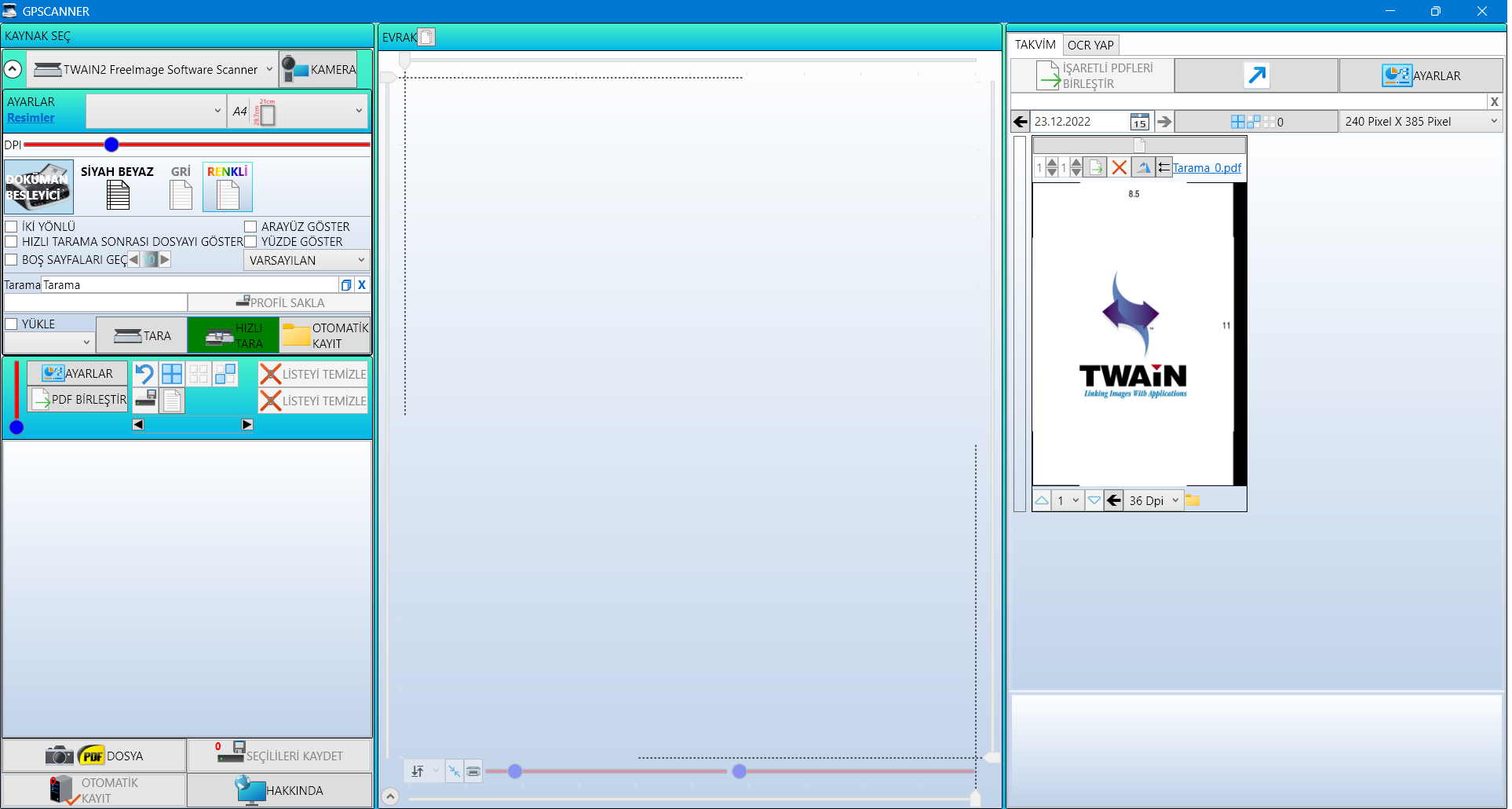Click the TARA scan button
1512x809 pixels.
pos(142,335)
